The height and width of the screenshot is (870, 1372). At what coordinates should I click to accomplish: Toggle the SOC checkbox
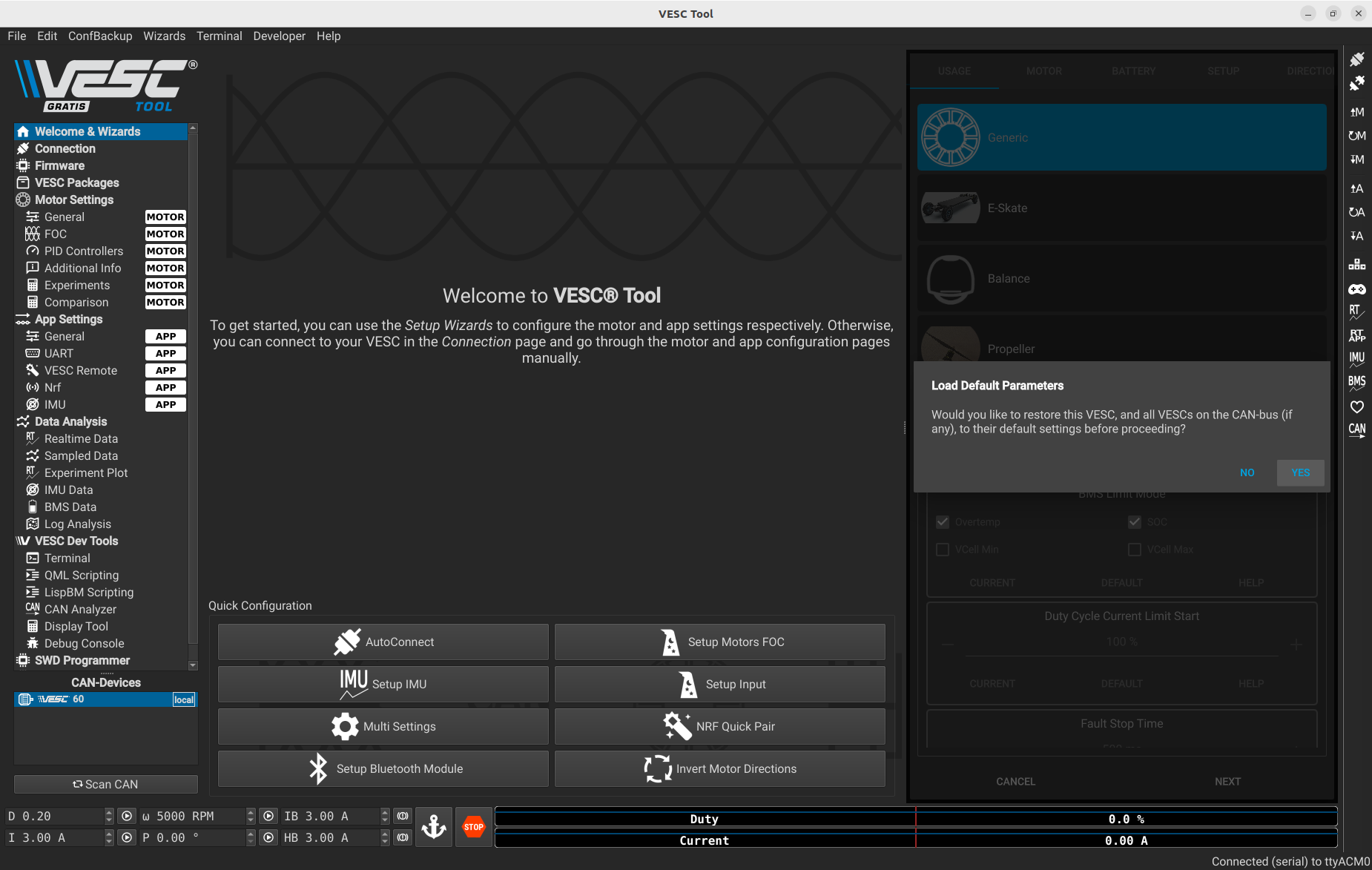(1135, 522)
